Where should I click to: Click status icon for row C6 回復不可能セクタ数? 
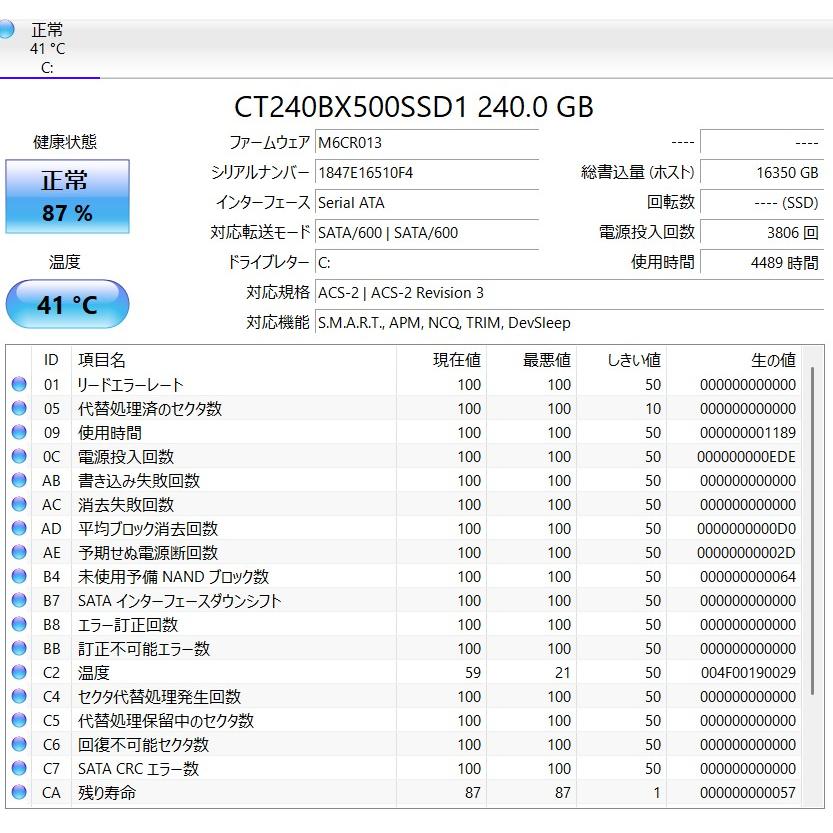click(19, 744)
